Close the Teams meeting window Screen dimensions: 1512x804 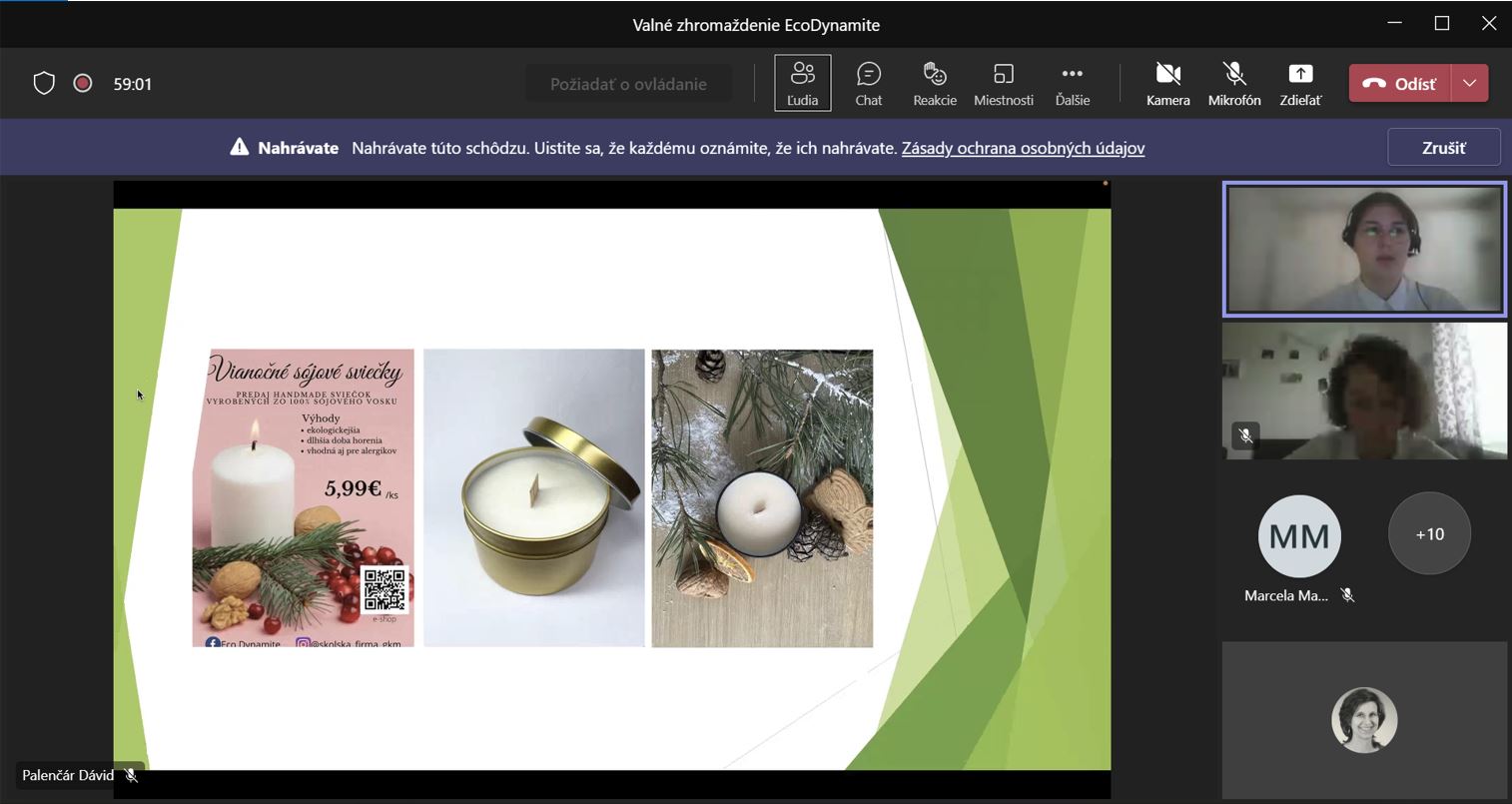point(1489,24)
